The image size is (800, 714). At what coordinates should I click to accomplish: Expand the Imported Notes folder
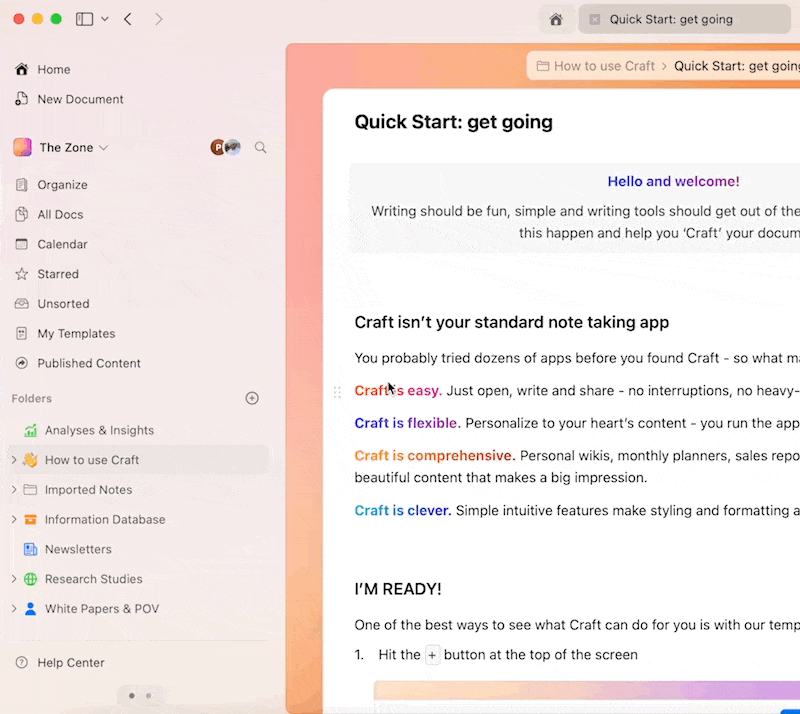click(x=14, y=489)
